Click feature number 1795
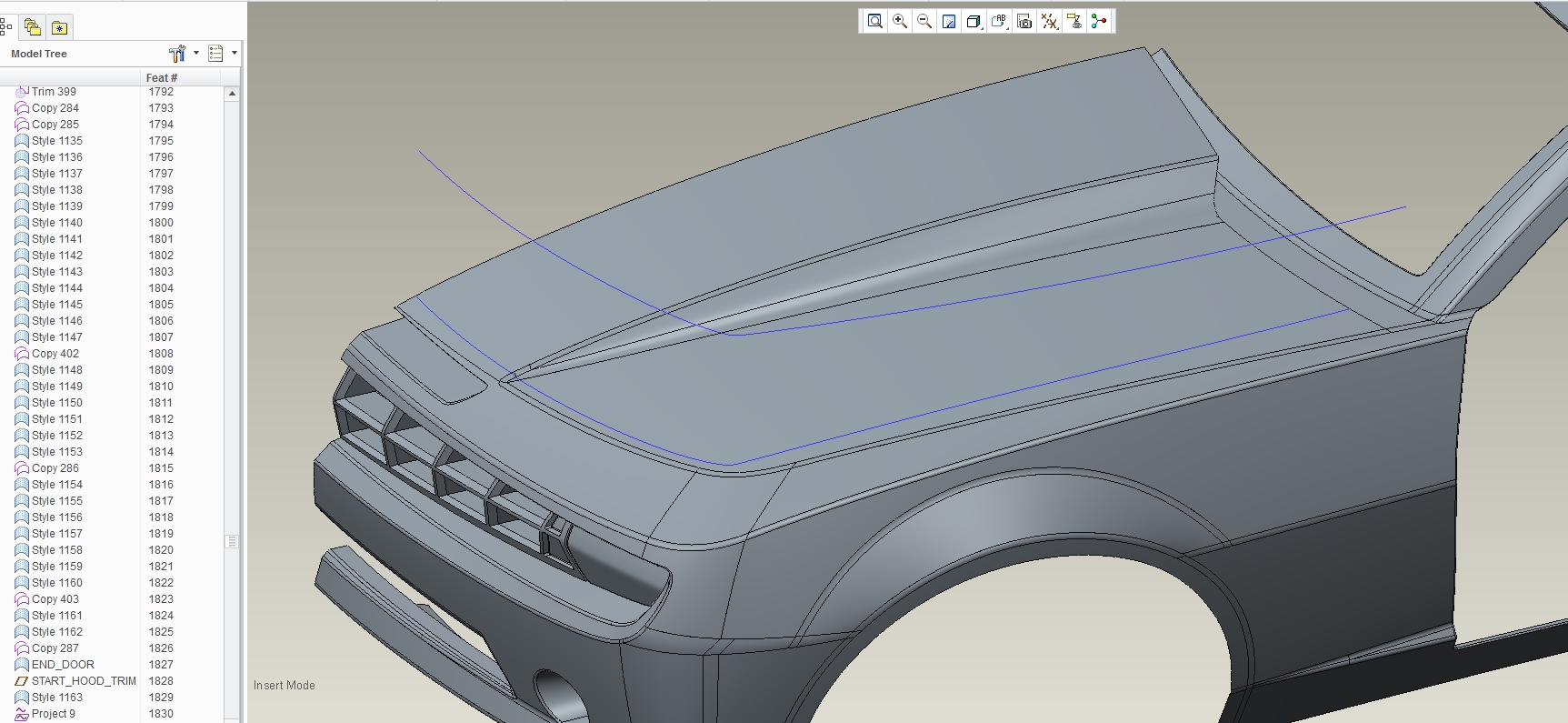 (161, 141)
